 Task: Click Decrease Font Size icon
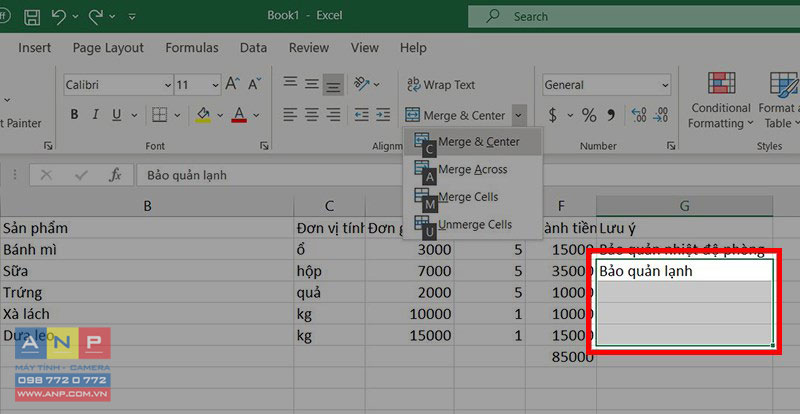[255, 84]
